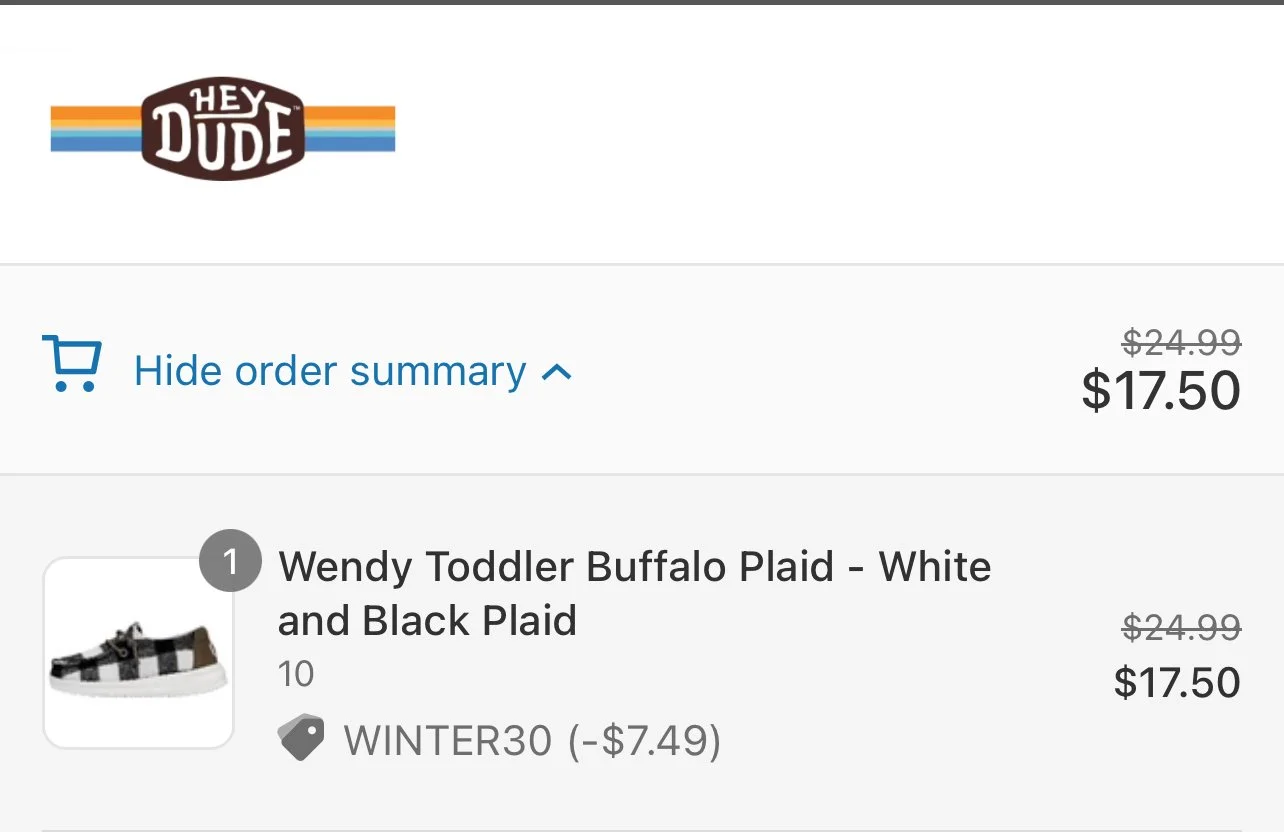This screenshot has width=1284, height=832.
Task: Click the large $17.50 order total
Action: pos(1161,390)
